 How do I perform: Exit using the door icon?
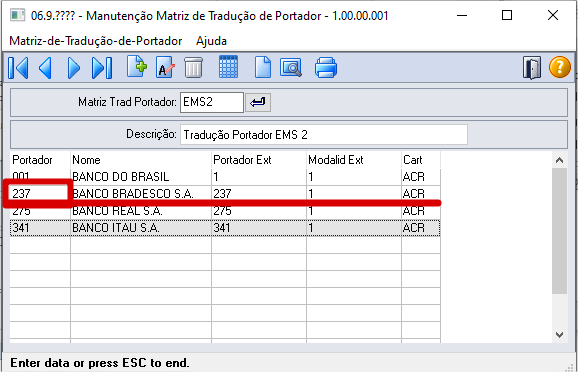532,68
